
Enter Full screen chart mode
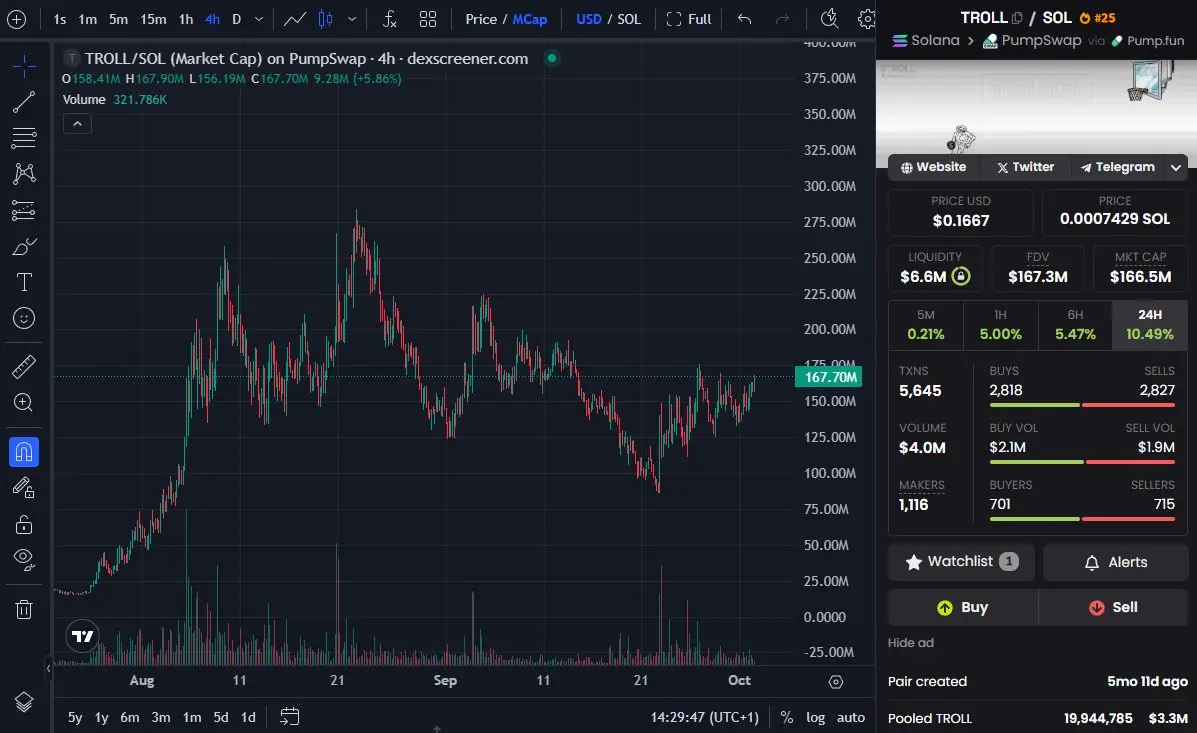click(689, 19)
